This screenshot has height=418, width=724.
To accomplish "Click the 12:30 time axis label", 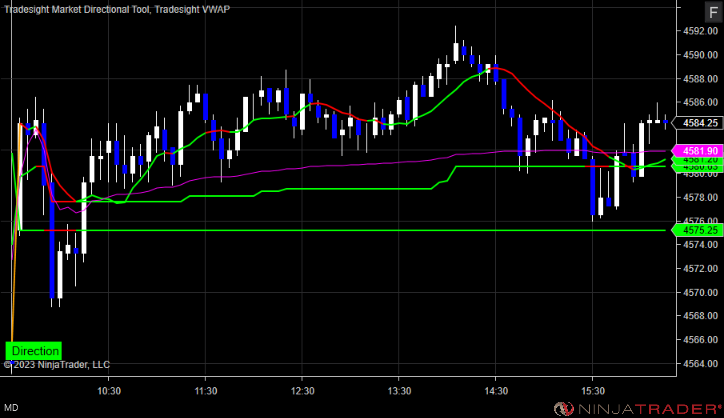I will pyautogui.click(x=302, y=391).
